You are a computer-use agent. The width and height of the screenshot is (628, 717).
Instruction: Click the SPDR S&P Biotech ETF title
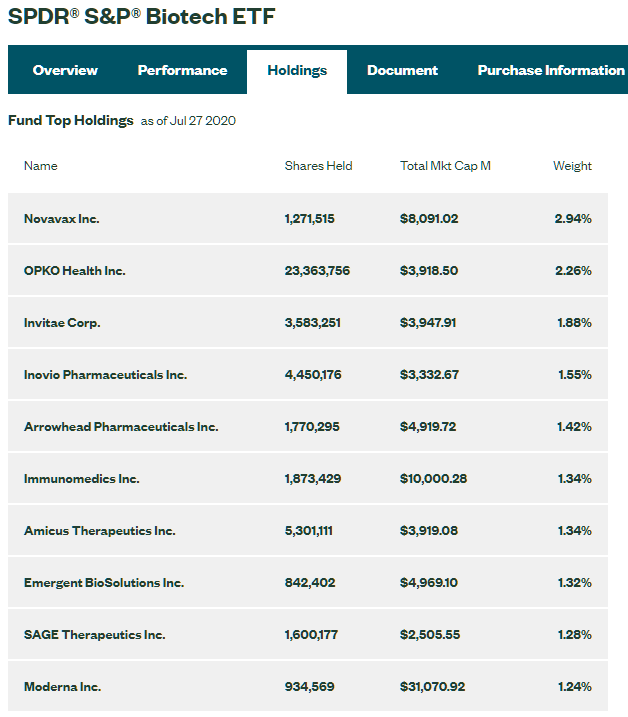coord(141,16)
